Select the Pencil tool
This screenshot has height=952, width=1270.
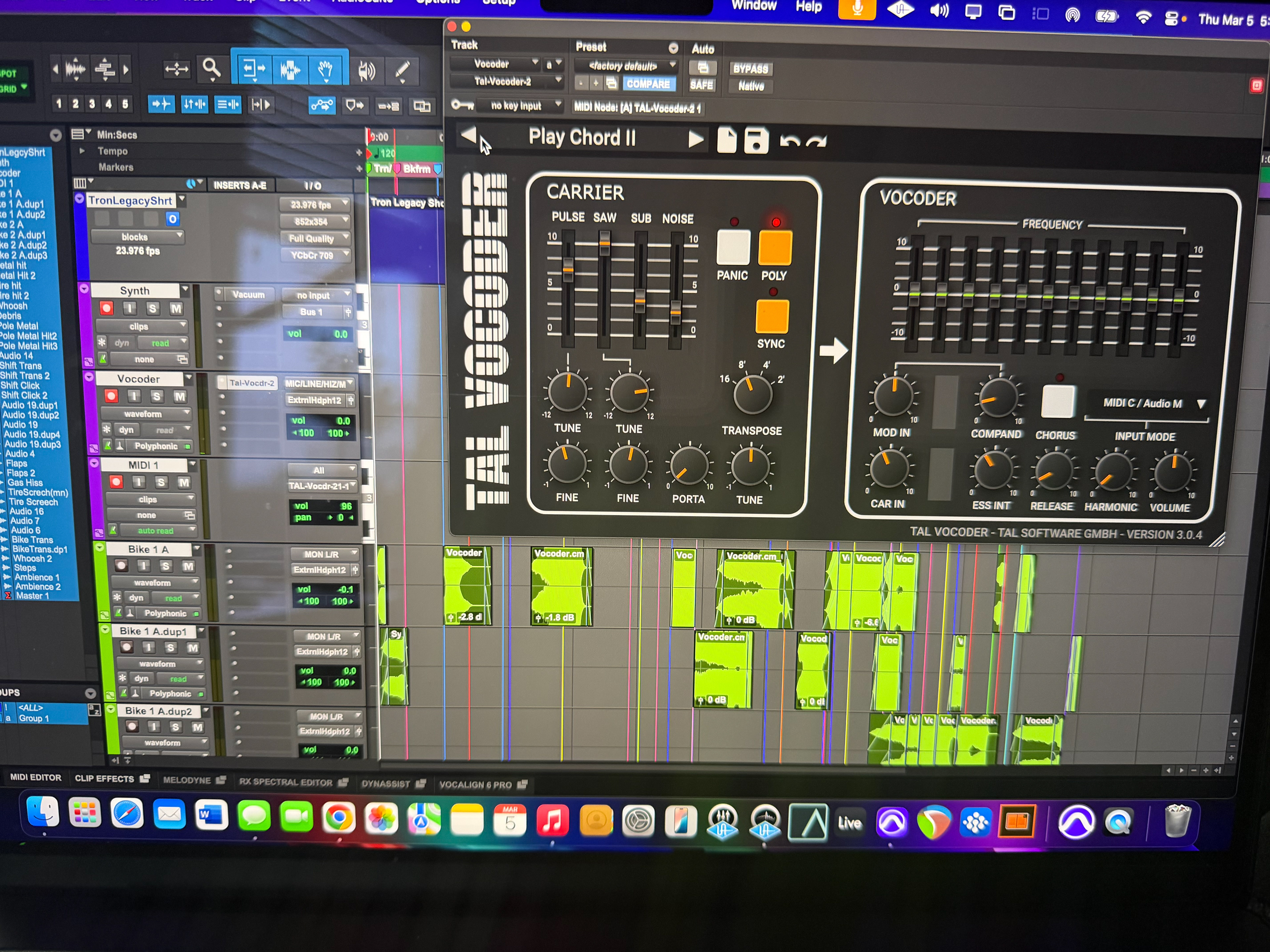tap(402, 71)
